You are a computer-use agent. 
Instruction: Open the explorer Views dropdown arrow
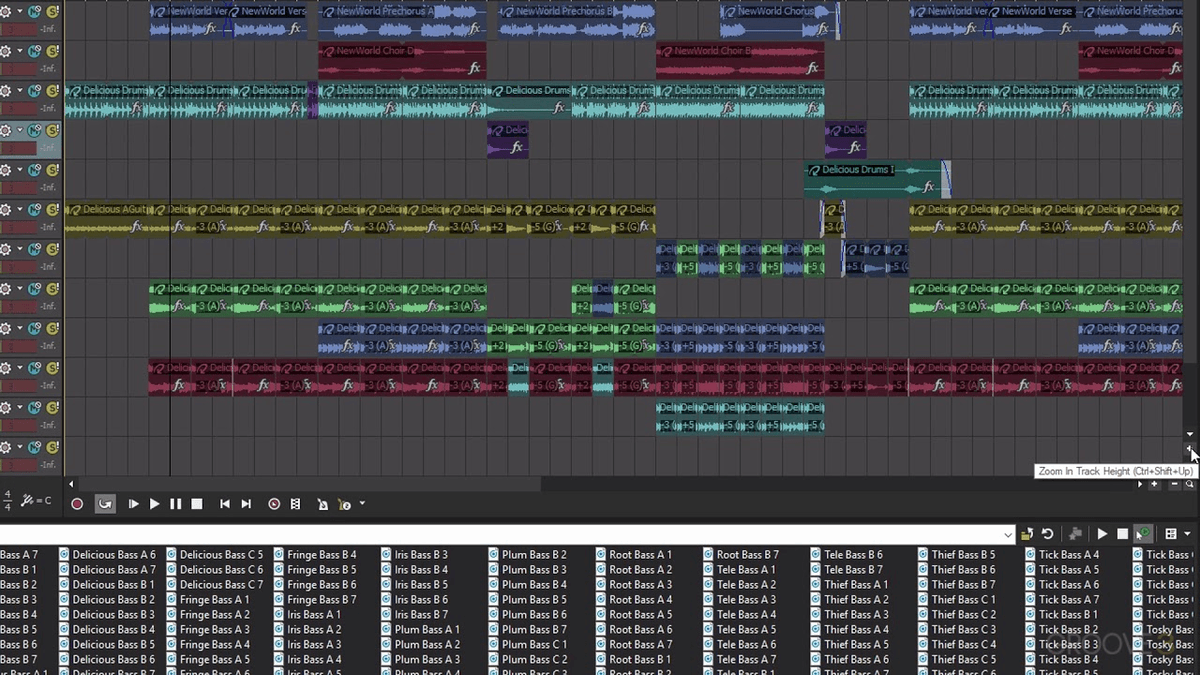click(1187, 535)
